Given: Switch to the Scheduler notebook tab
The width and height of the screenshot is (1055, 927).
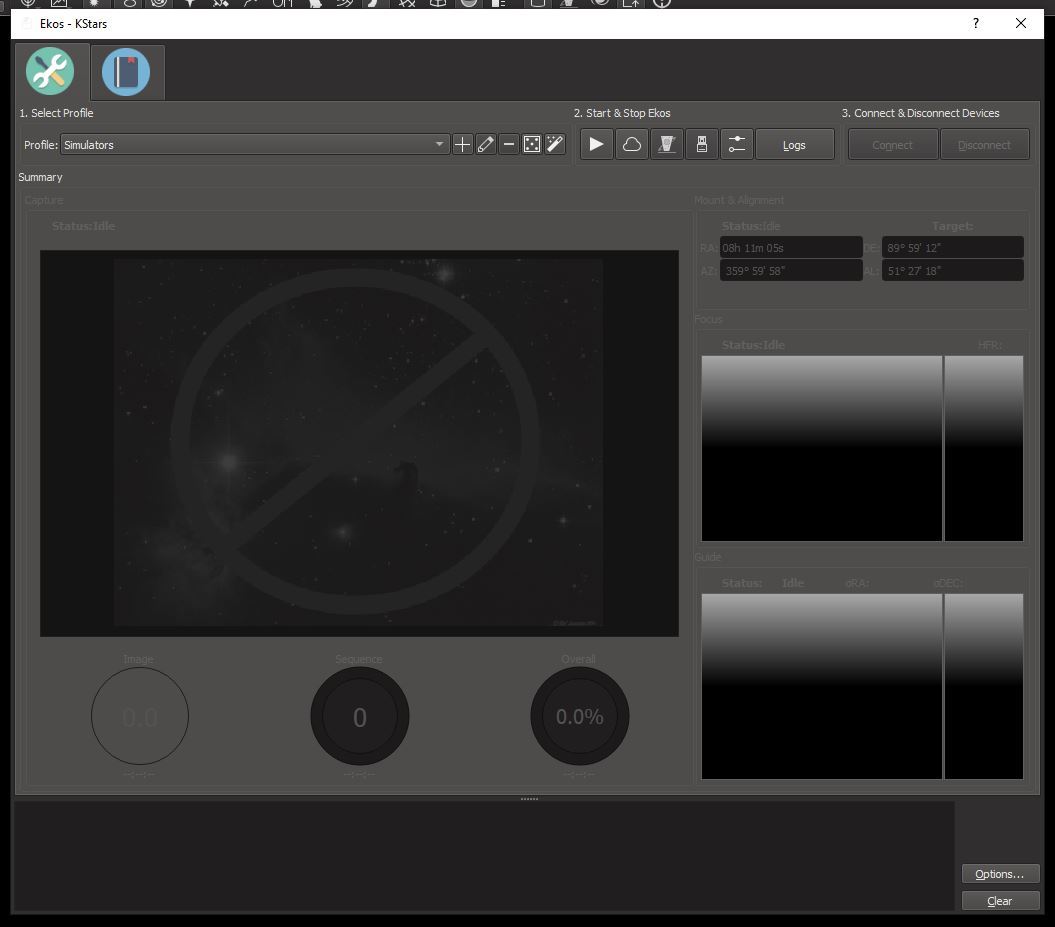Looking at the screenshot, I should pos(126,72).
